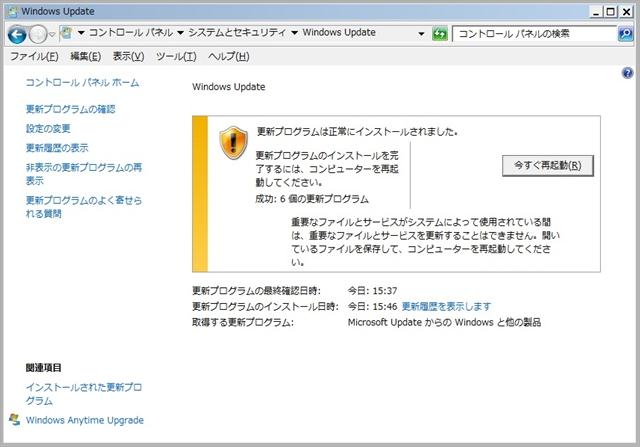Open the 編集(E) menu
Image resolution: width=640 pixels, height=447 pixels.
point(86,56)
